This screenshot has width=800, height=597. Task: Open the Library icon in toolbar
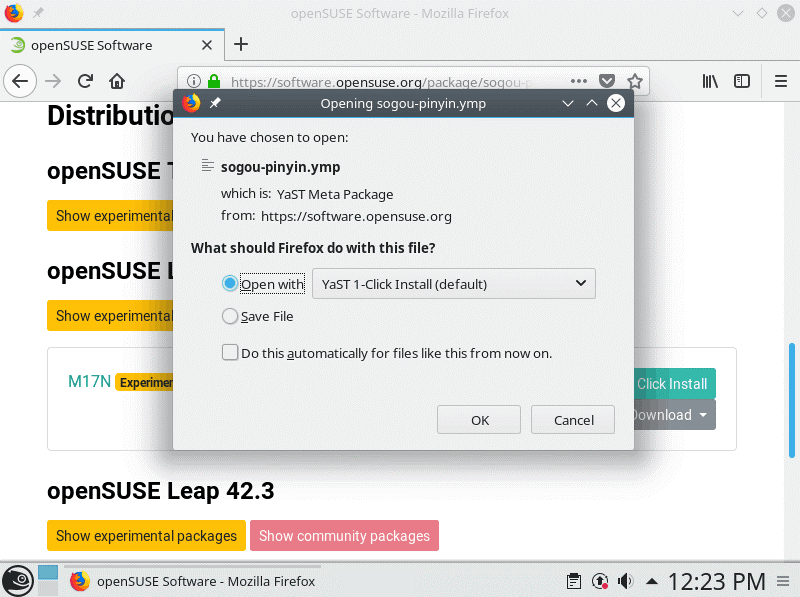pyautogui.click(x=710, y=81)
